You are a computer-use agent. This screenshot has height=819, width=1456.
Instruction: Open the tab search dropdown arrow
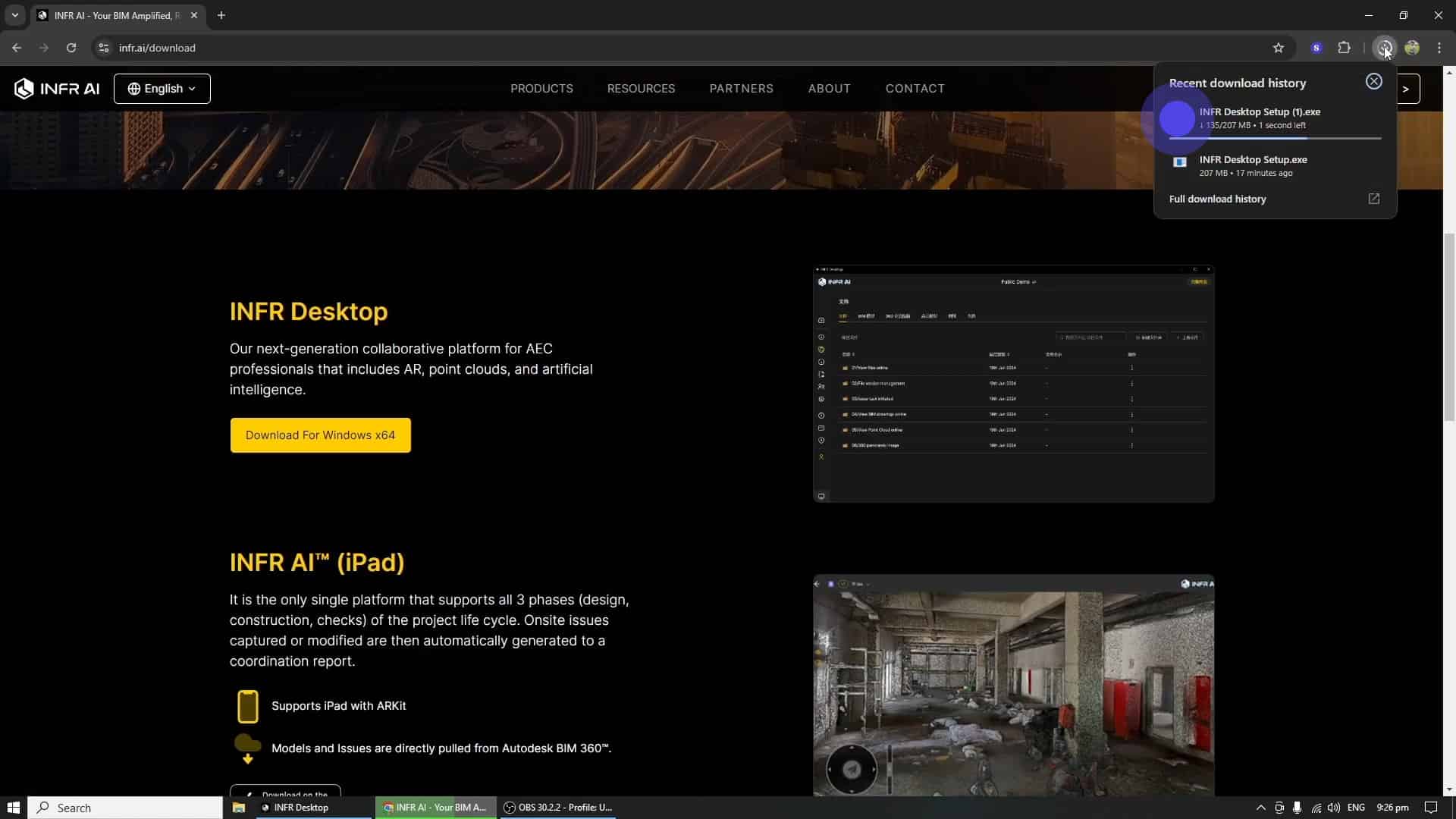[x=14, y=15]
